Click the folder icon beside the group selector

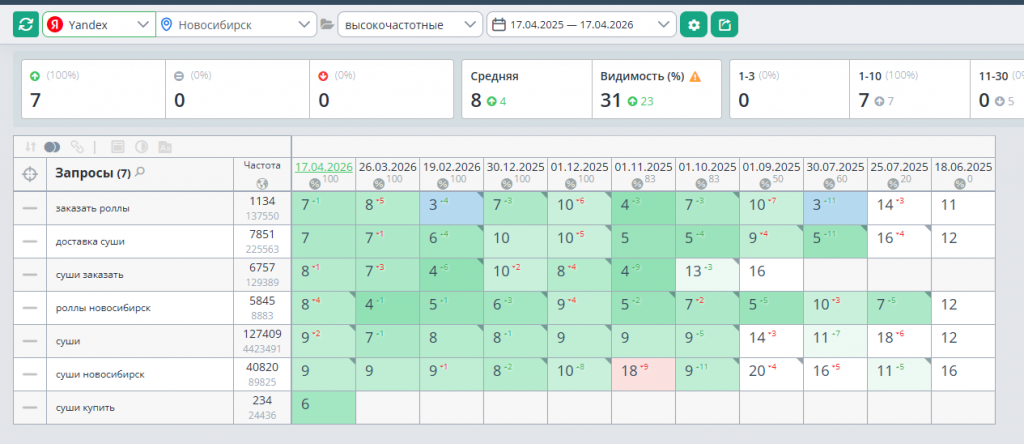[x=327, y=25]
